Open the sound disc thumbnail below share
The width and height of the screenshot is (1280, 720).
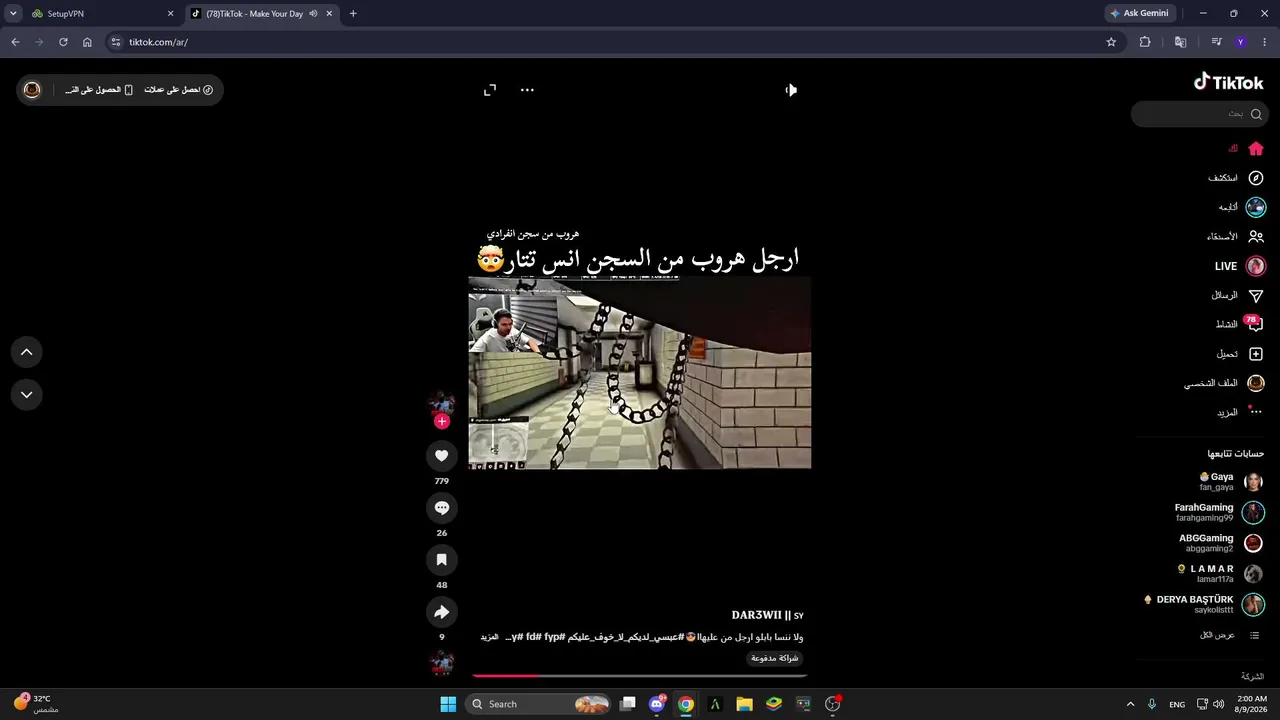pyautogui.click(x=442, y=663)
